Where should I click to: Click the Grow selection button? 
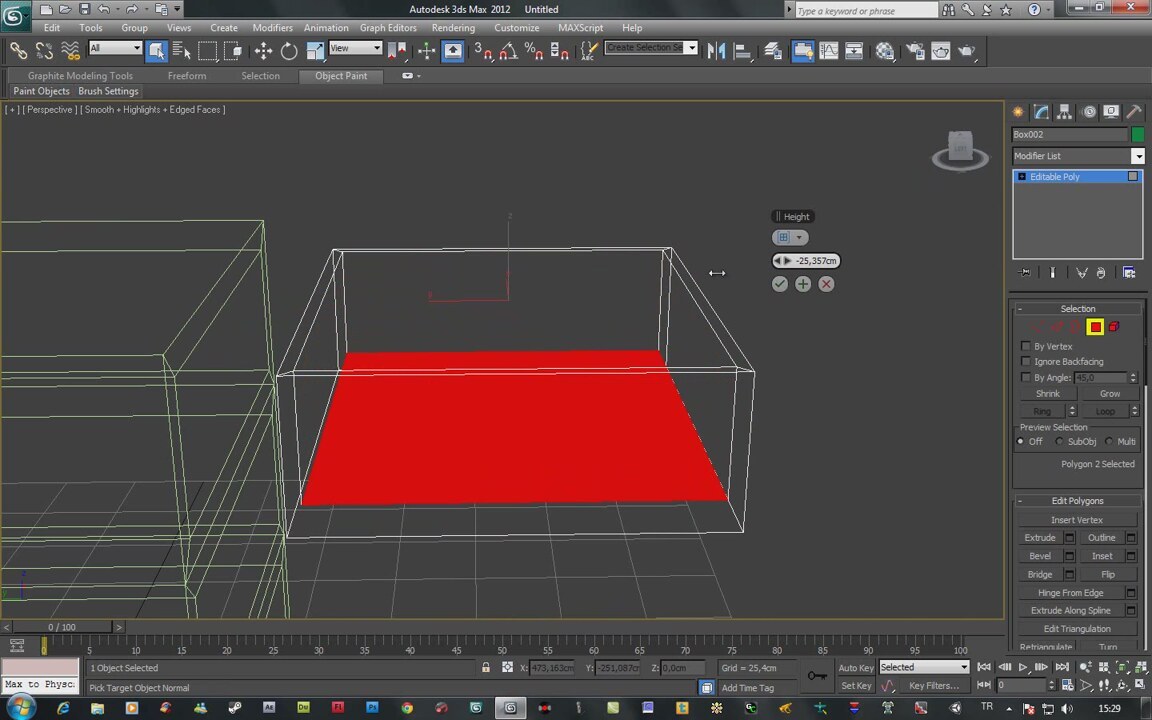[x=1110, y=394]
